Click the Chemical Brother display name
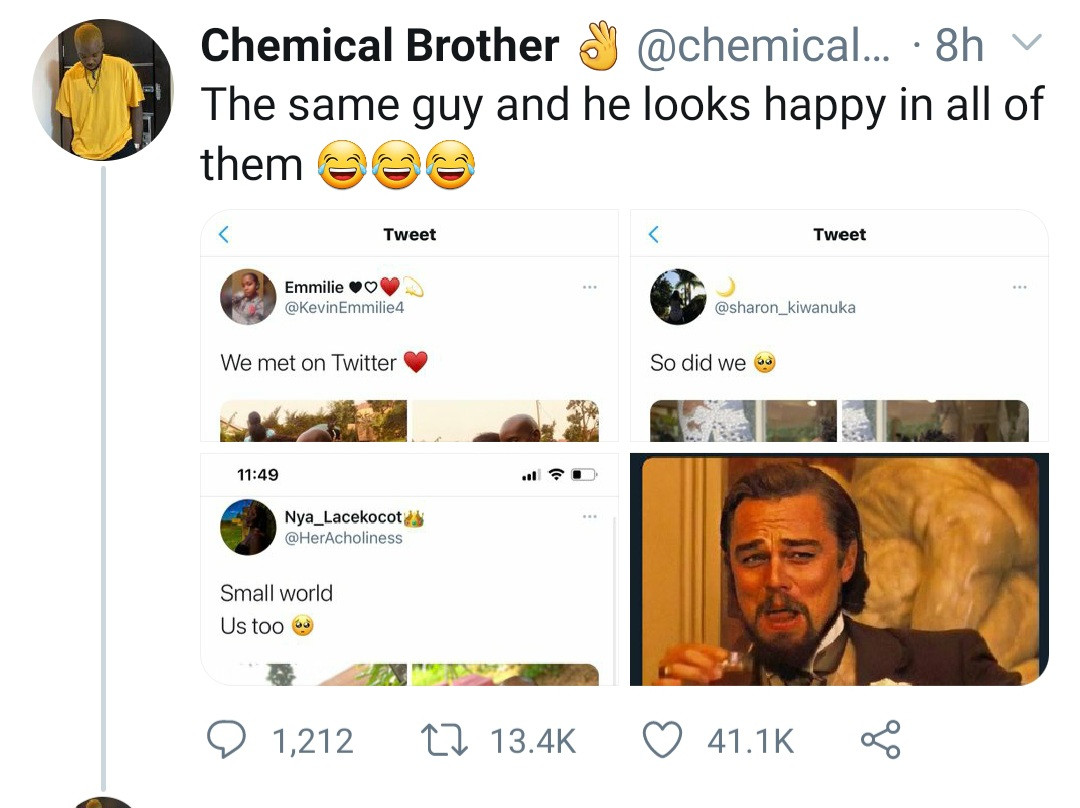Viewport: 1080px width, 808px height. [x=379, y=46]
